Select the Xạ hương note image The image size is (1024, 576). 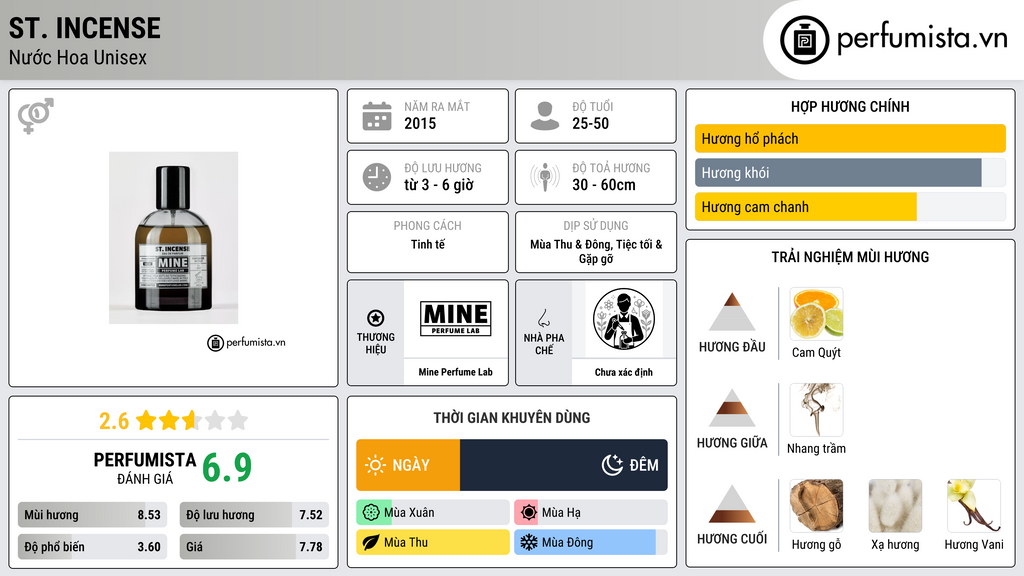(895, 506)
